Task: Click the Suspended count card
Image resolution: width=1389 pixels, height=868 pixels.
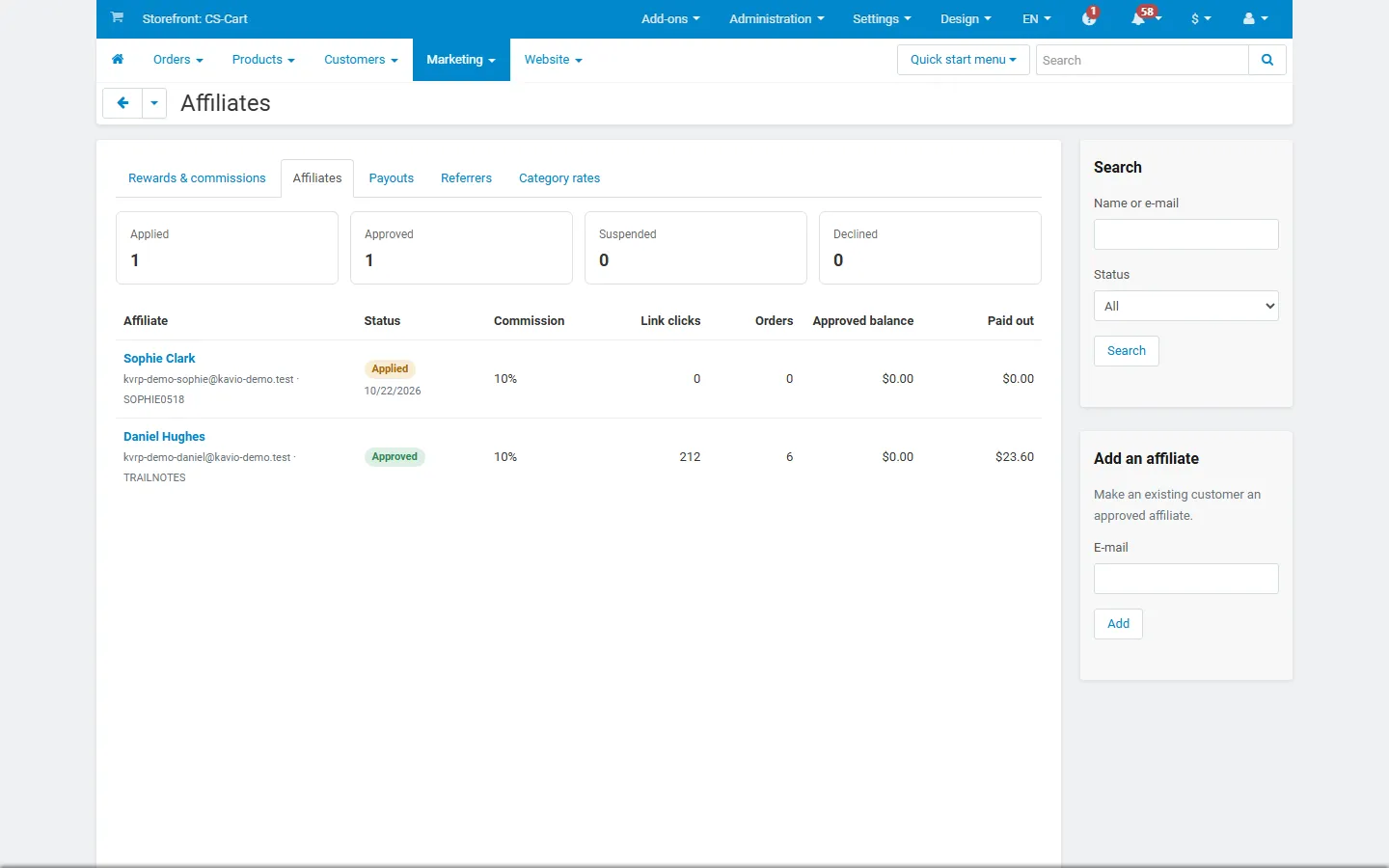Action: click(695, 248)
